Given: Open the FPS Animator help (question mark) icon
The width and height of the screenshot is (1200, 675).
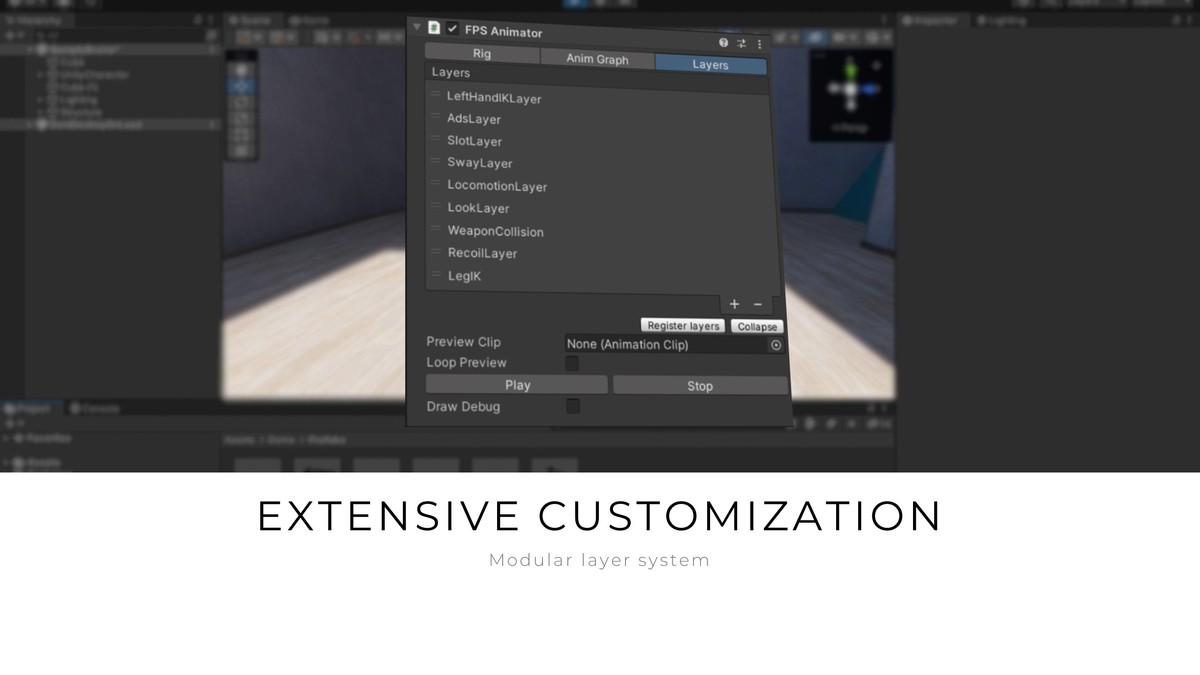Looking at the screenshot, I should tap(724, 44).
